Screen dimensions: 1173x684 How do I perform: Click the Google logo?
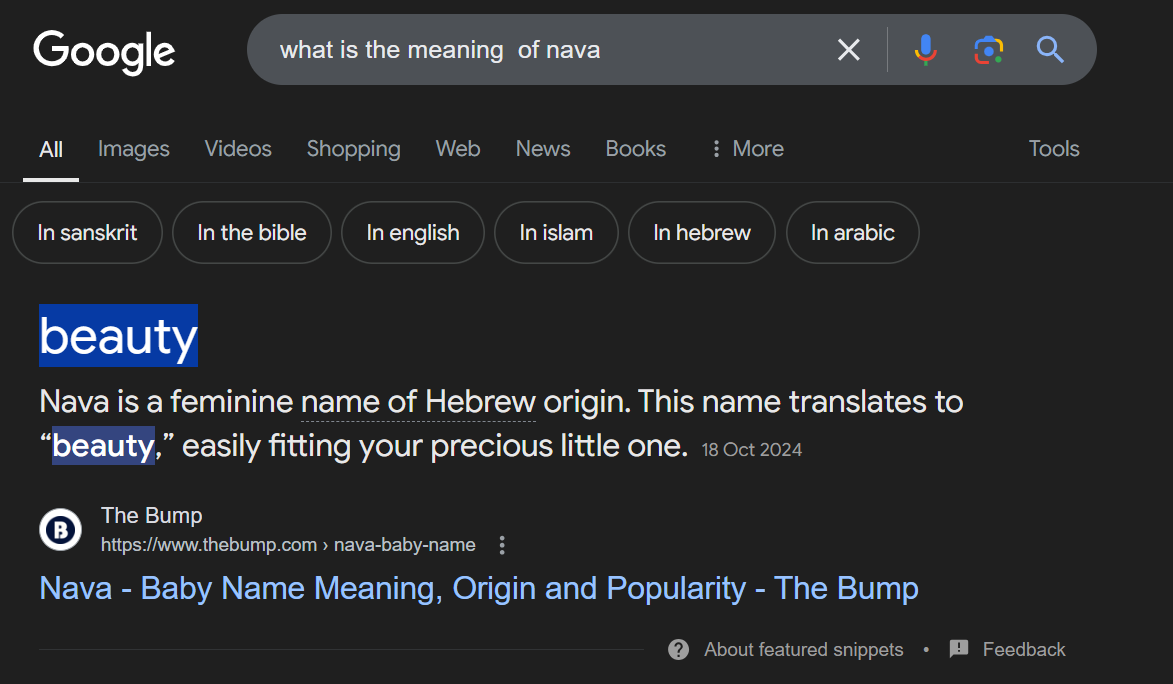(104, 51)
